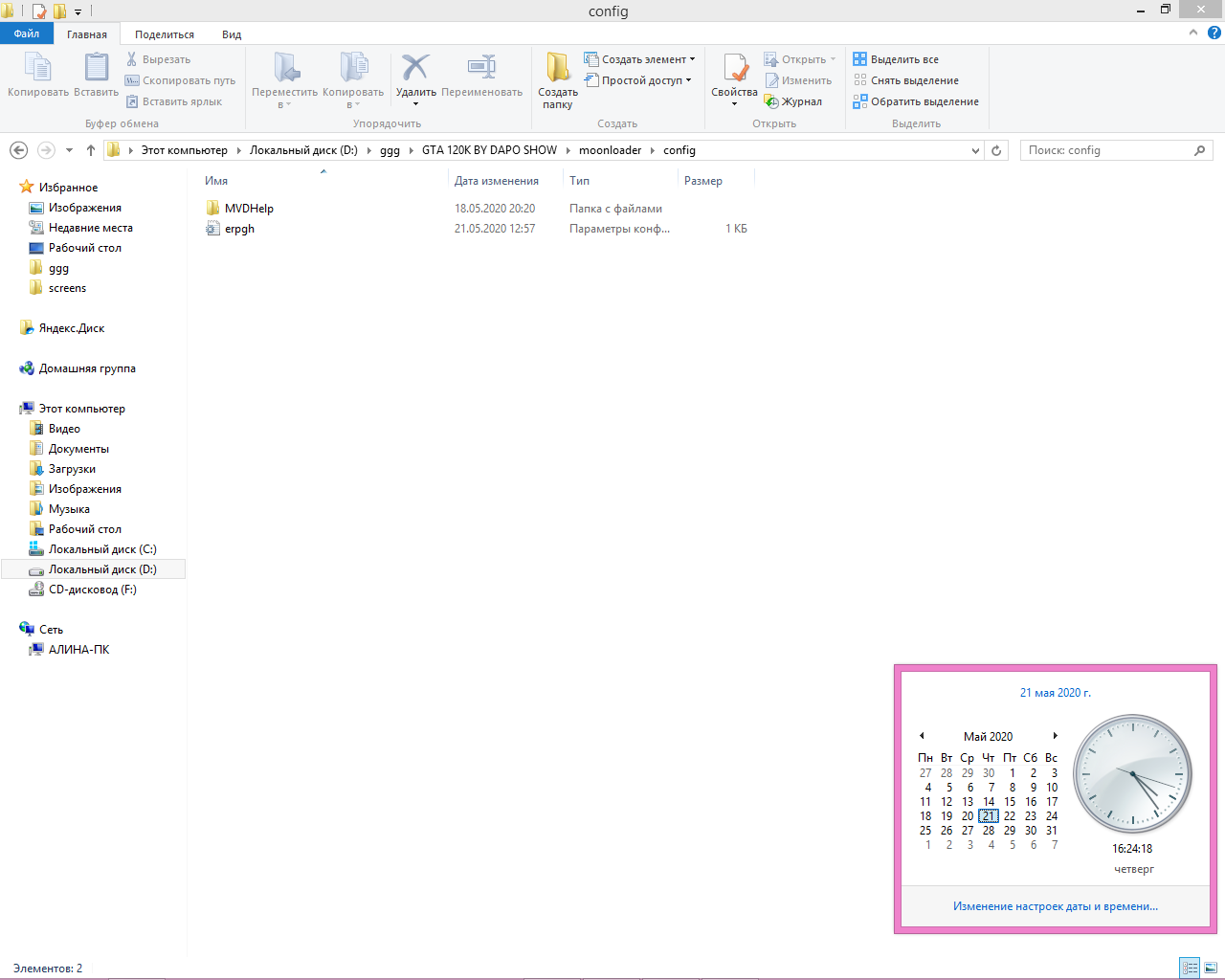The height and width of the screenshot is (980, 1225).
Task: Switch to details view in status bar
Action: [1190, 968]
